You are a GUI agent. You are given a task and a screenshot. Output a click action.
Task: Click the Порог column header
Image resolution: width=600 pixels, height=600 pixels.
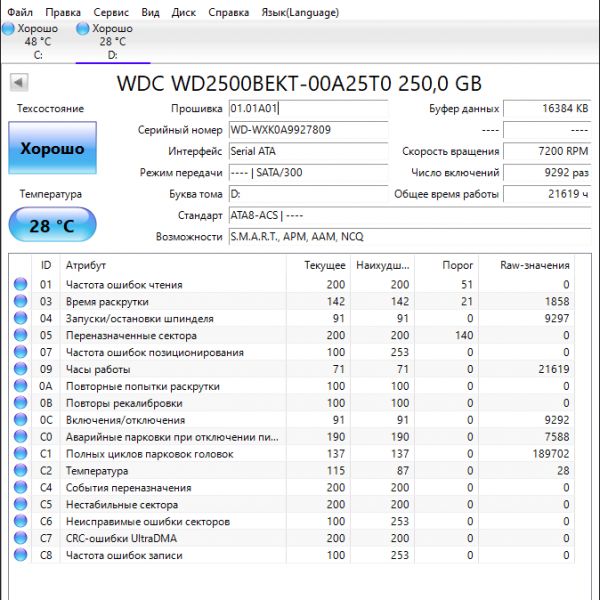(x=447, y=265)
